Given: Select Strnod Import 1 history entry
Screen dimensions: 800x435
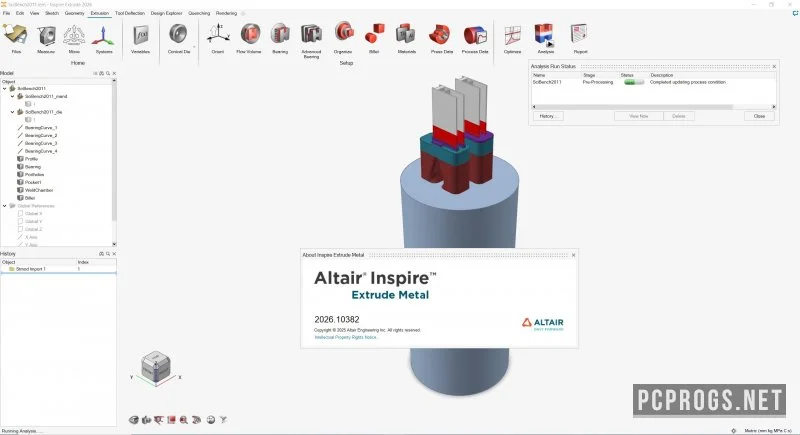Looking at the screenshot, I should pos(31,269).
